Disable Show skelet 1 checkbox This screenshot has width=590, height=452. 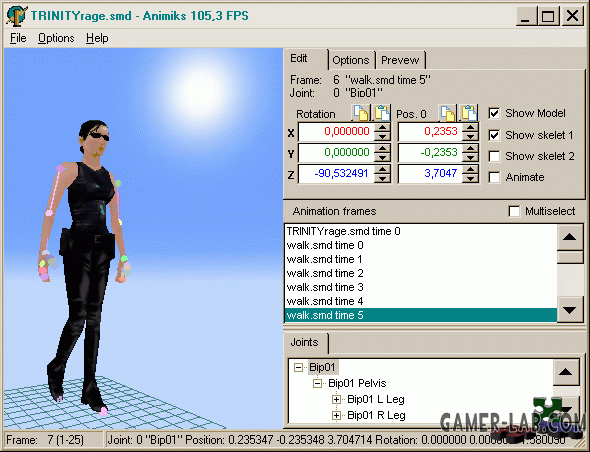click(494, 135)
